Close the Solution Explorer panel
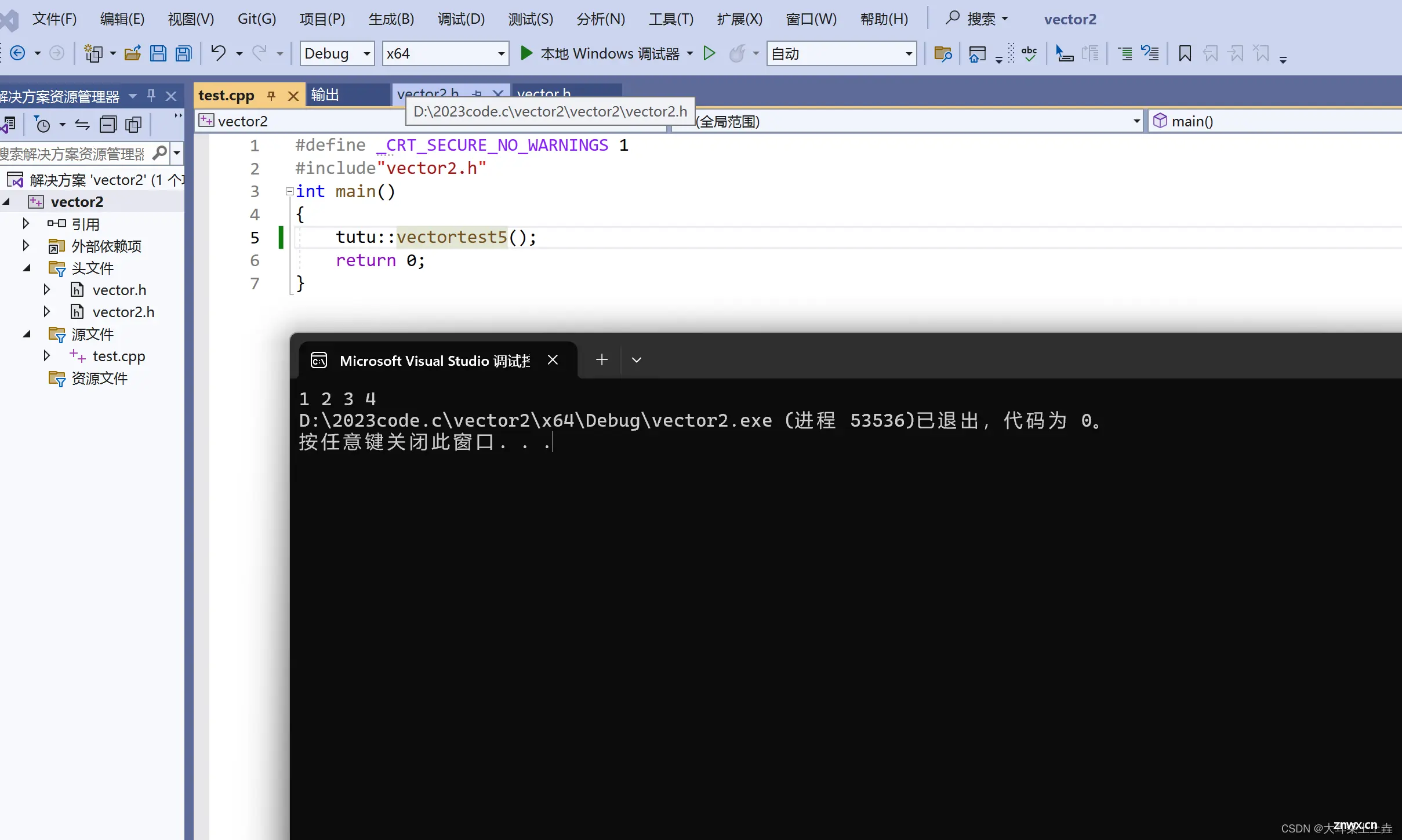Viewport: 1402px width, 840px height. 170,96
